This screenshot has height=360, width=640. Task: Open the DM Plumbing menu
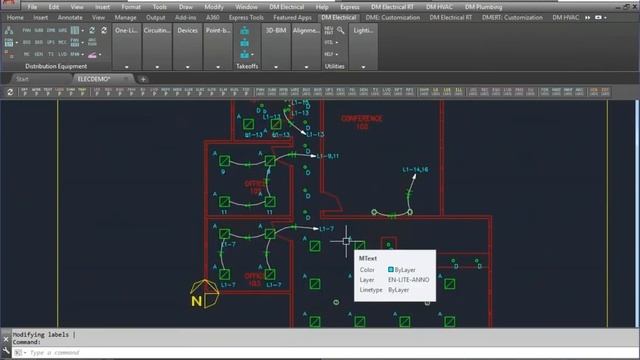pyautogui.click(x=484, y=7)
